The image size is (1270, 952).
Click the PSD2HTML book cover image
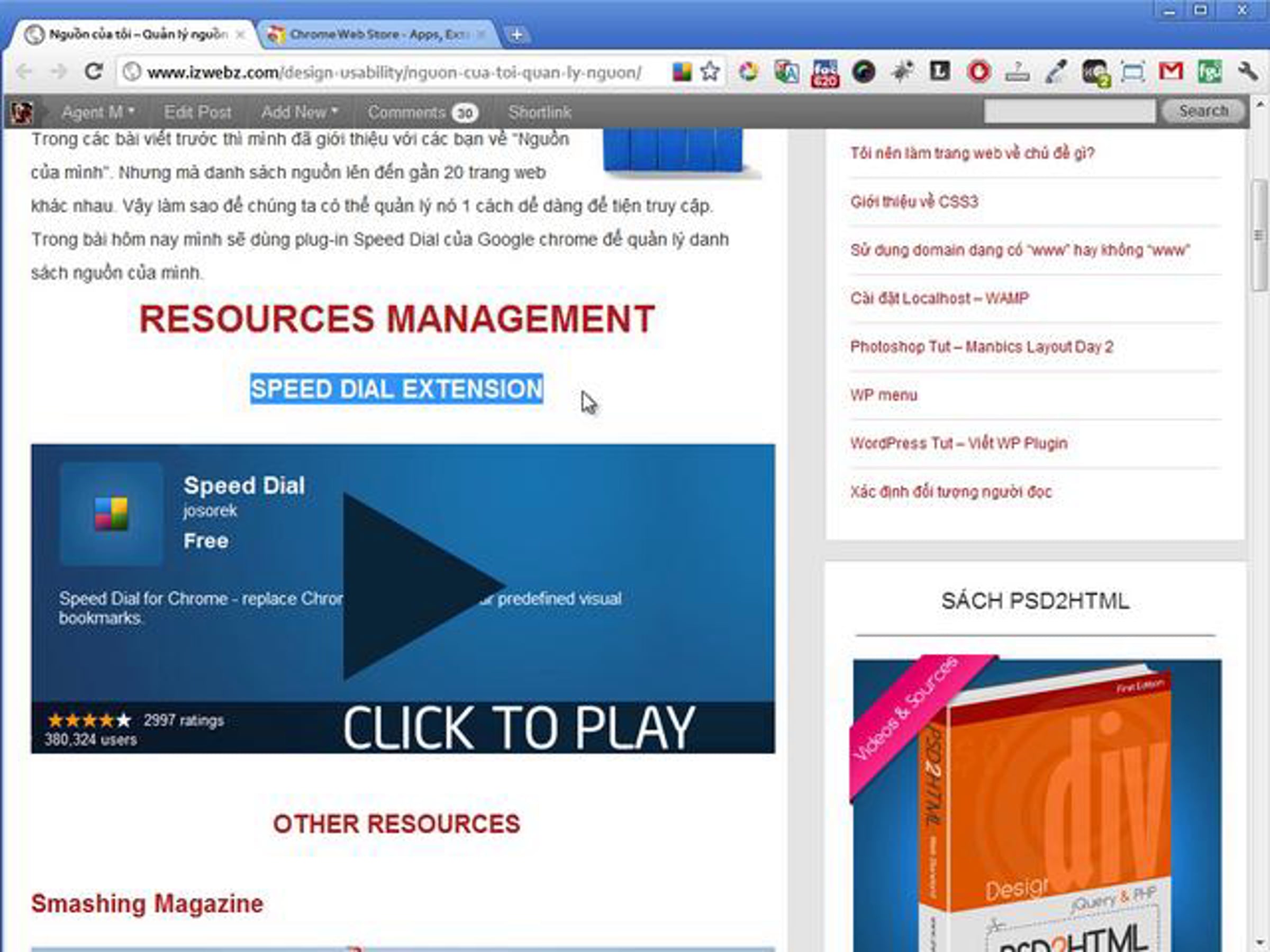(1037, 805)
